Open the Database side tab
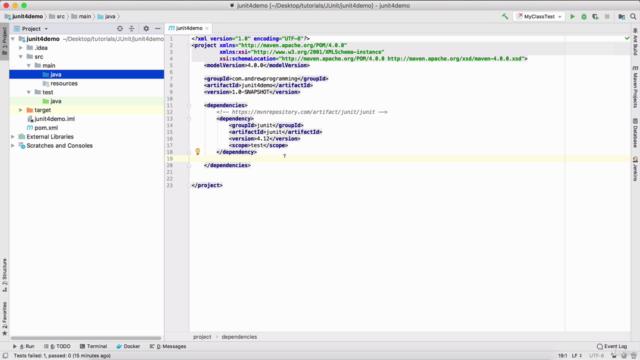This screenshot has width=640, height=360. click(635, 133)
